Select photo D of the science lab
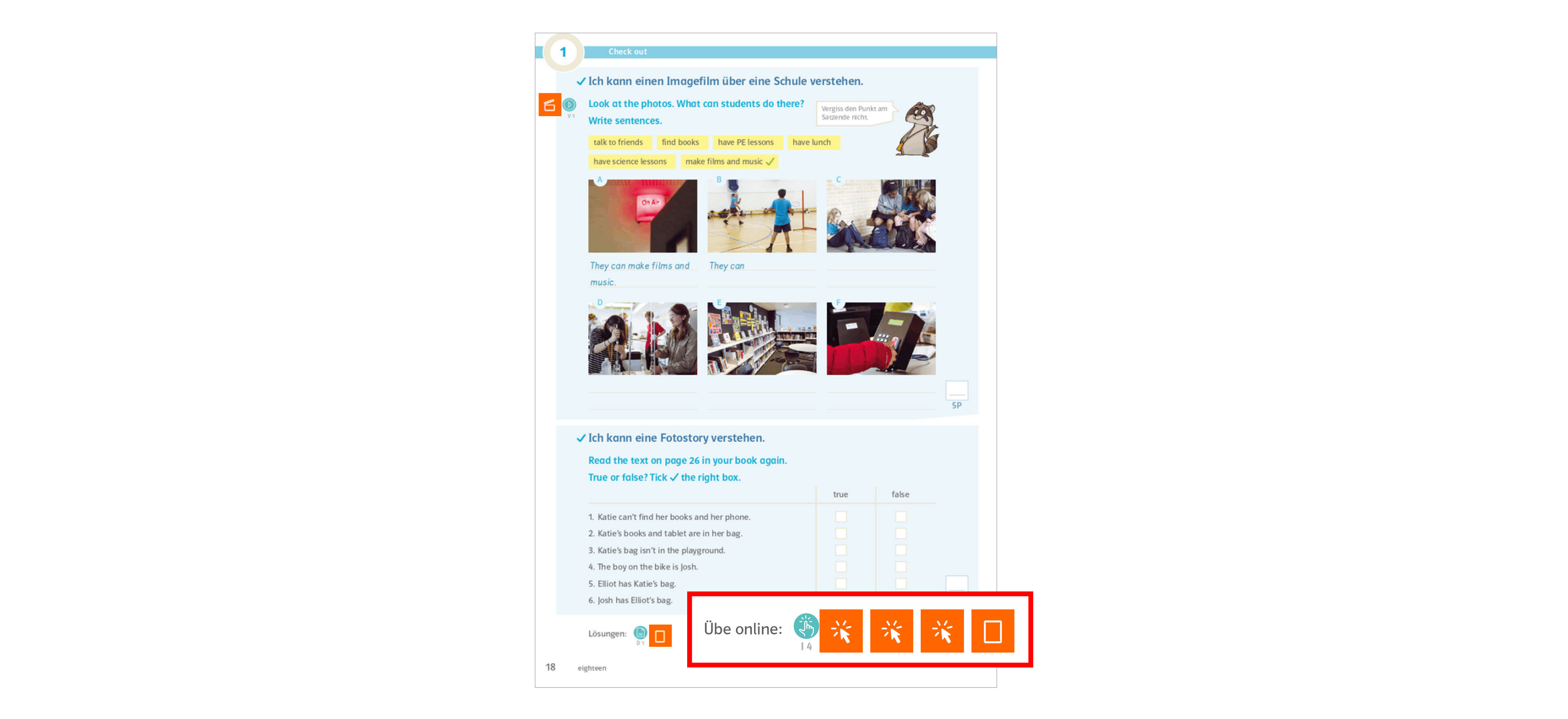The height and width of the screenshot is (719, 1568). pos(642,338)
